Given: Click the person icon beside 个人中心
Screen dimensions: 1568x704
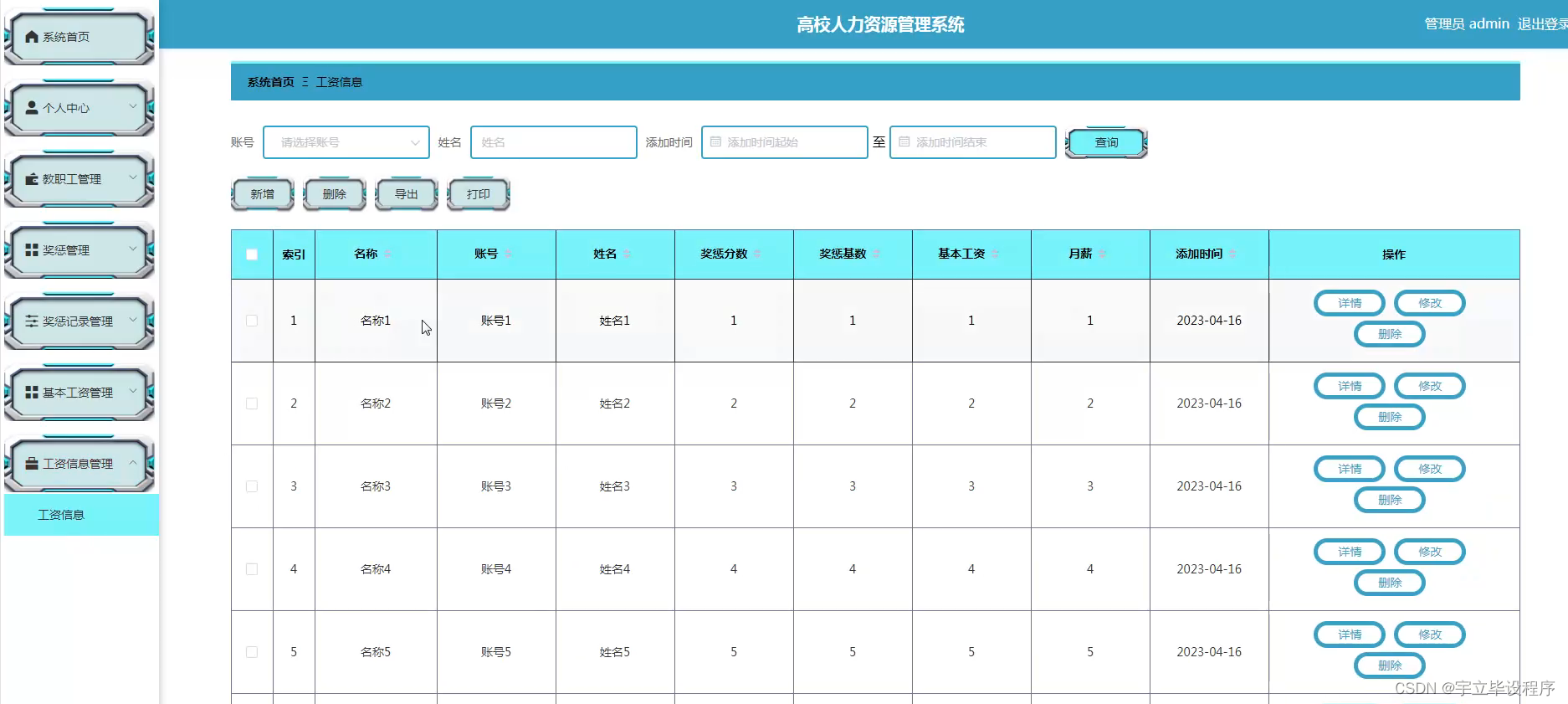Looking at the screenshot, I should tap(32, 108).
